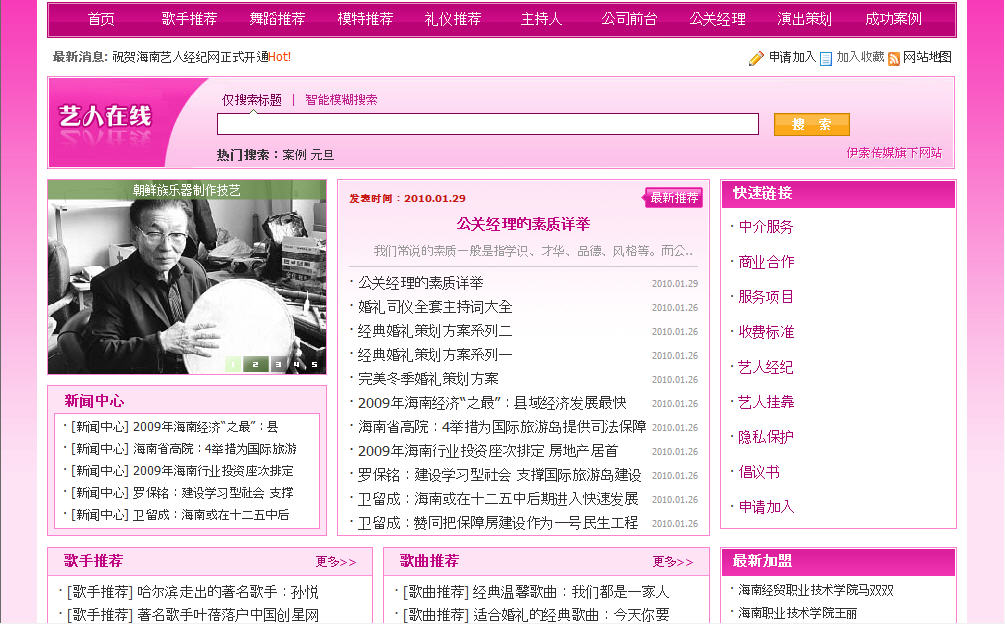Screen dimensions: 1005x625
Task: Click the search text input field
Action: click(x=487, y=124)
